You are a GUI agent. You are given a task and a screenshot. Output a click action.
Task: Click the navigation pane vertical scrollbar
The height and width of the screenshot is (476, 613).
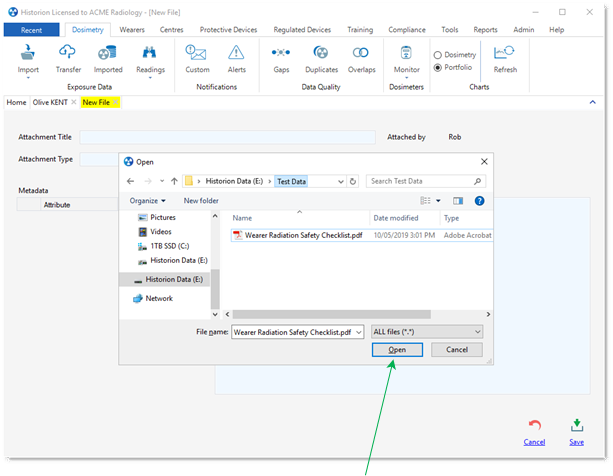(215, 289)
